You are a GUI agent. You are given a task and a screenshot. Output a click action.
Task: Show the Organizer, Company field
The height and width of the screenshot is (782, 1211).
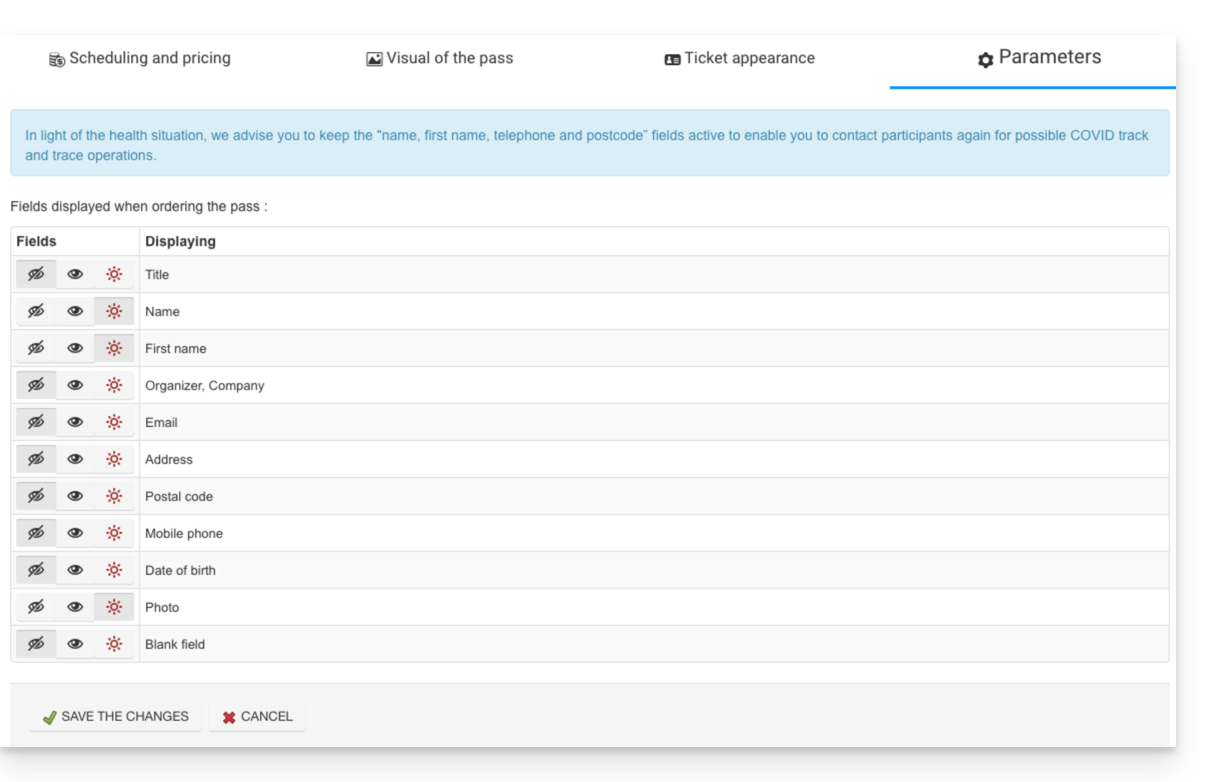(75, 386)
